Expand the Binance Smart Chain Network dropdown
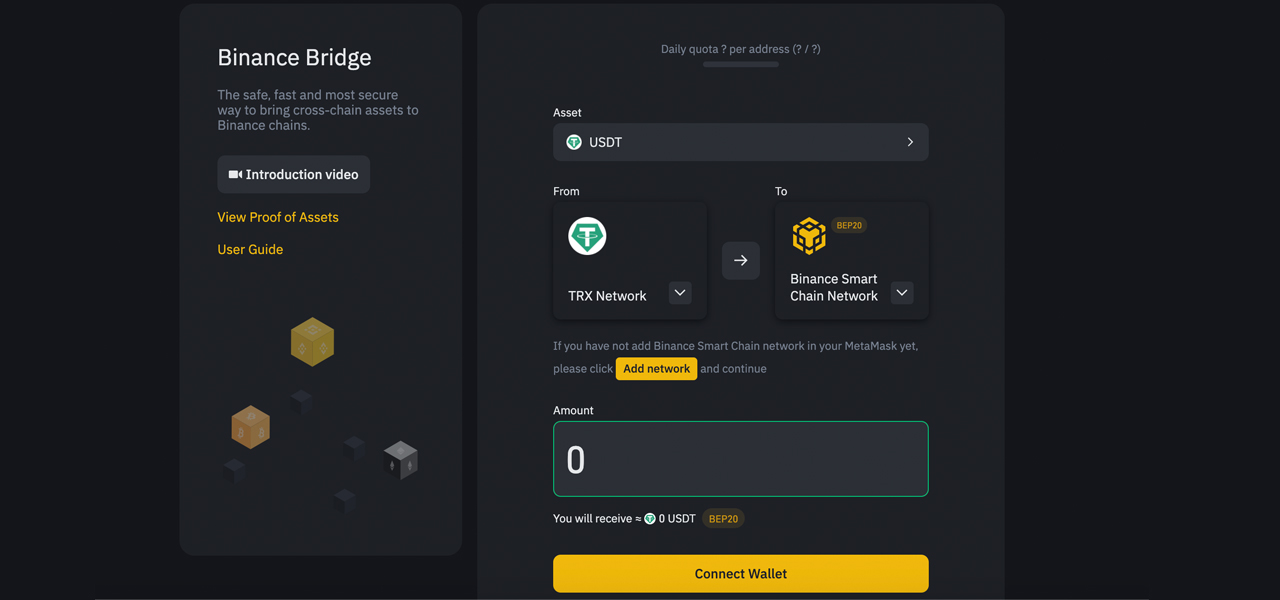1280x600 pixels. [x=902, y=293]
